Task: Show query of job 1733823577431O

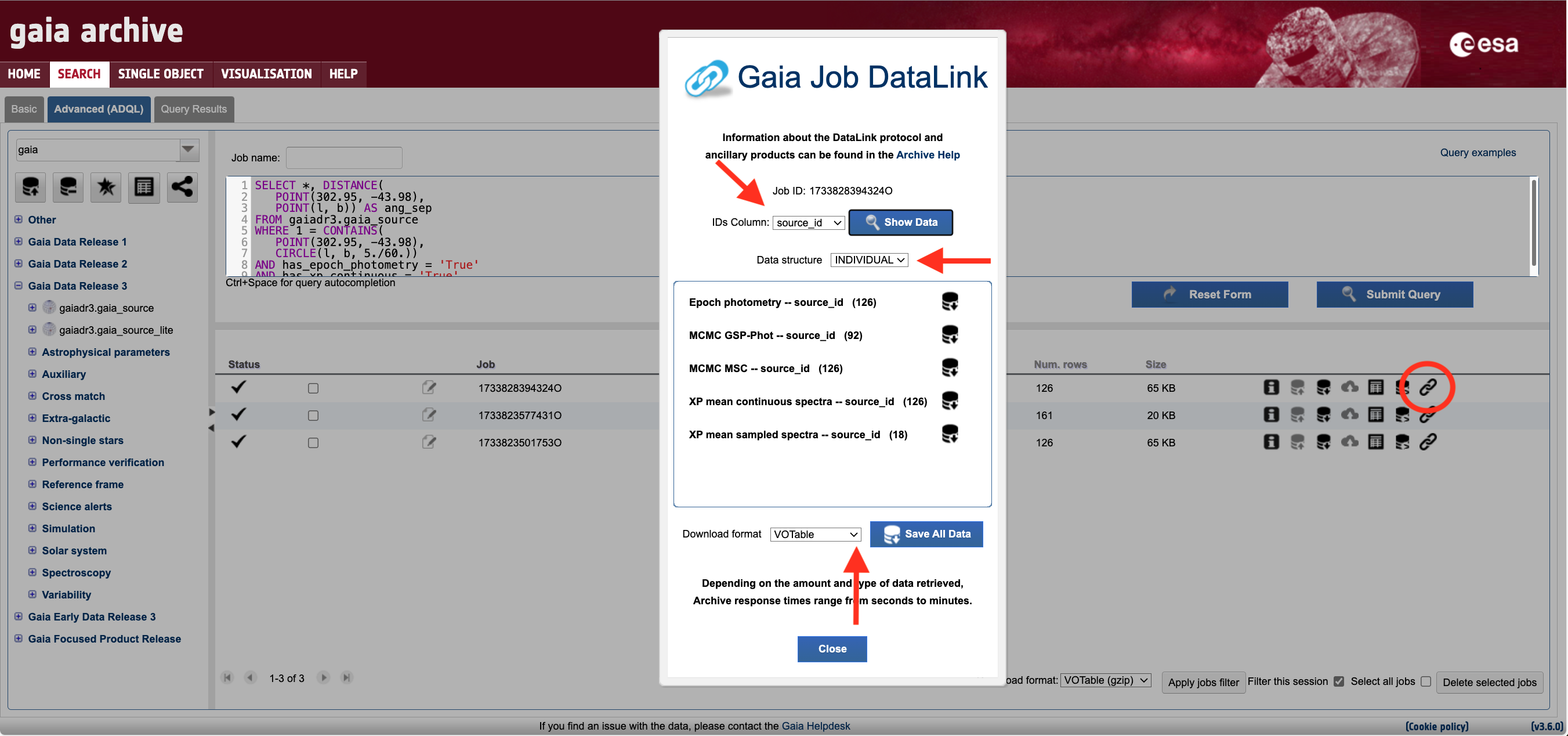Action: pos(1402,415)
